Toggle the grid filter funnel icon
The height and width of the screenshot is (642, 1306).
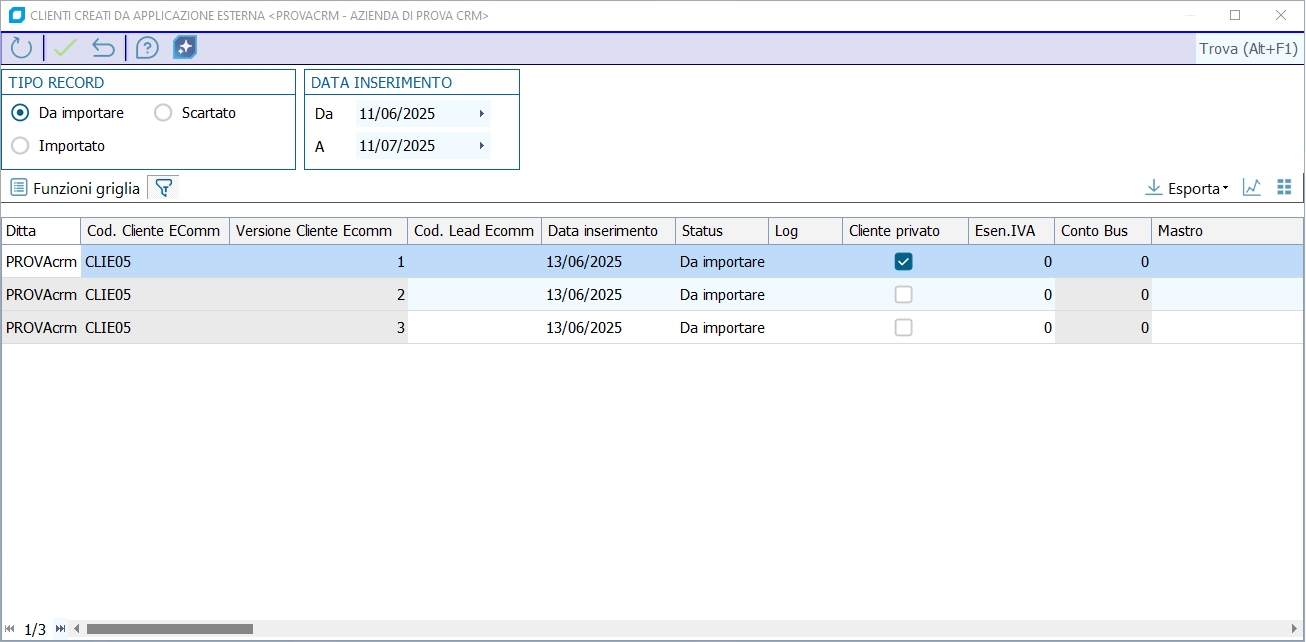tap(164, 187)
